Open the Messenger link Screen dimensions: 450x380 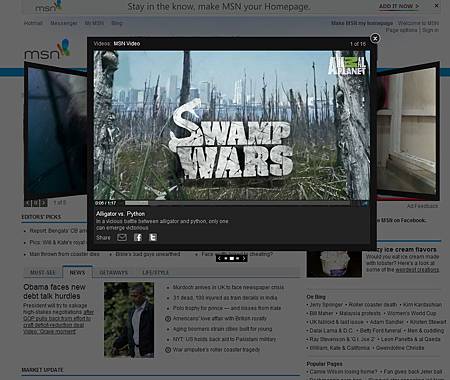tap(64, 23)
